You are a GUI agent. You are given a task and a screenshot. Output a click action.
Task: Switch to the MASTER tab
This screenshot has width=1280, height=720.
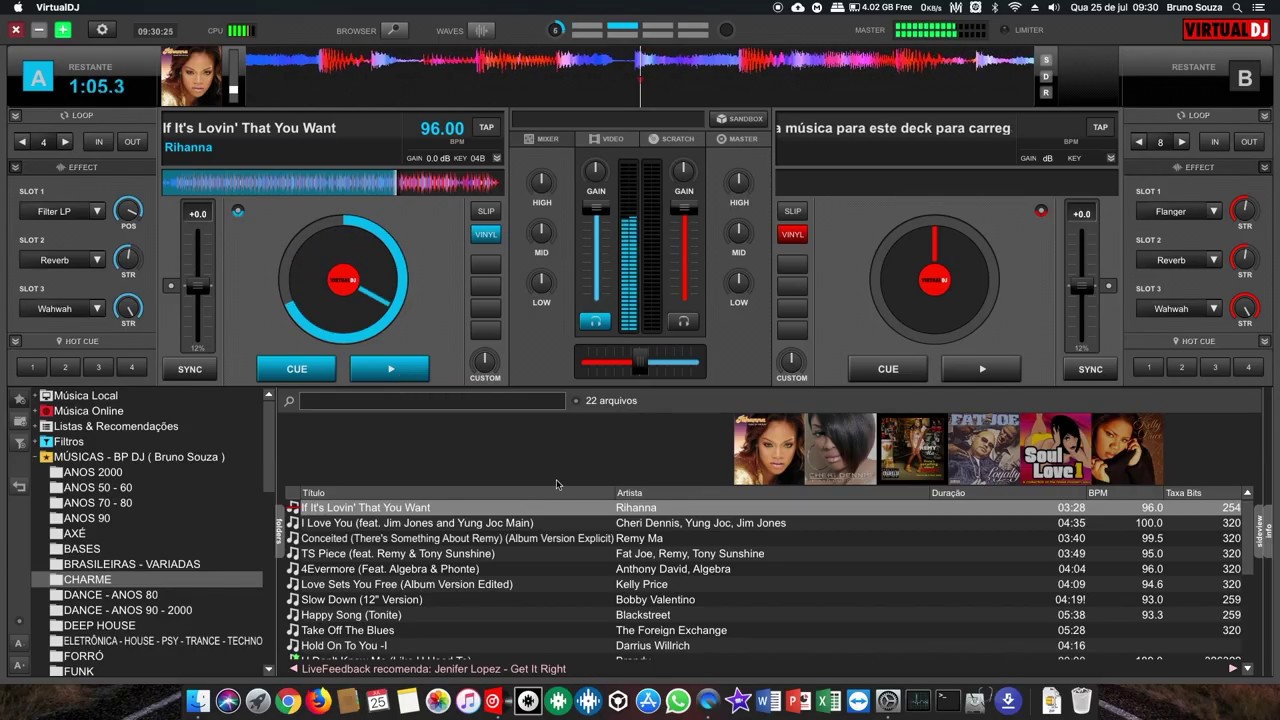click(737, 139)
